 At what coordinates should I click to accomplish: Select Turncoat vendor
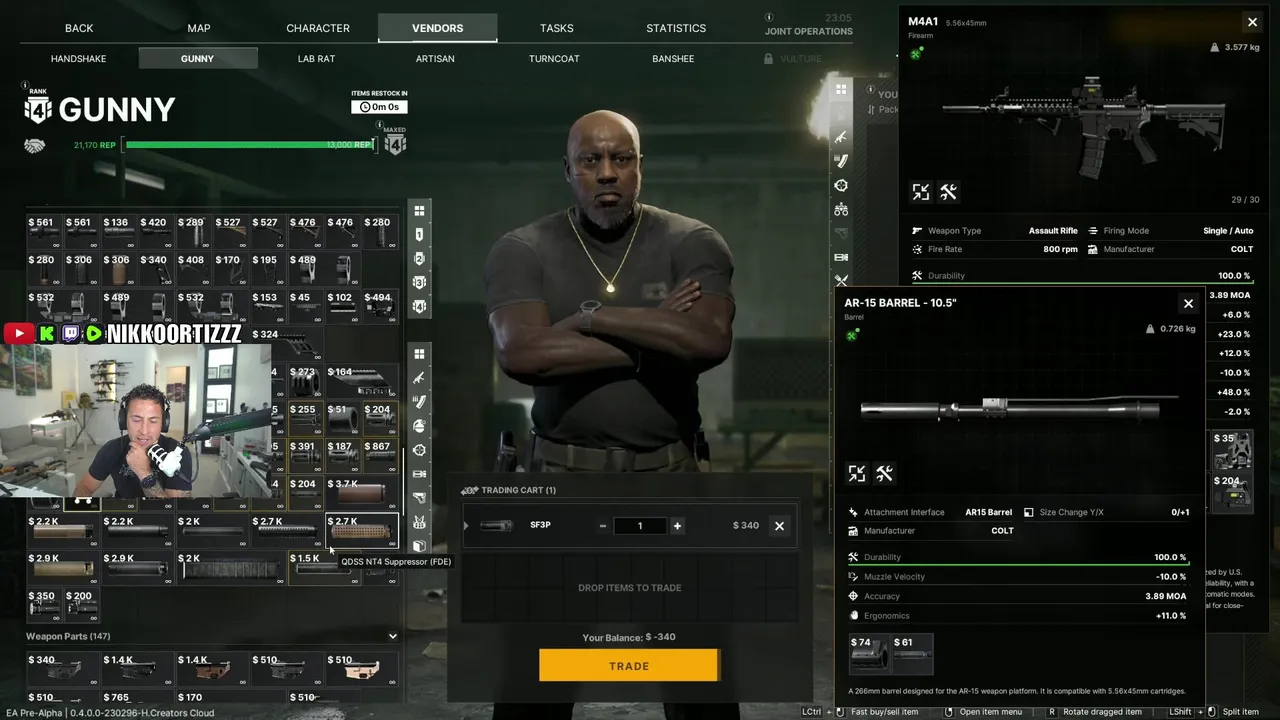click(554, 59)
